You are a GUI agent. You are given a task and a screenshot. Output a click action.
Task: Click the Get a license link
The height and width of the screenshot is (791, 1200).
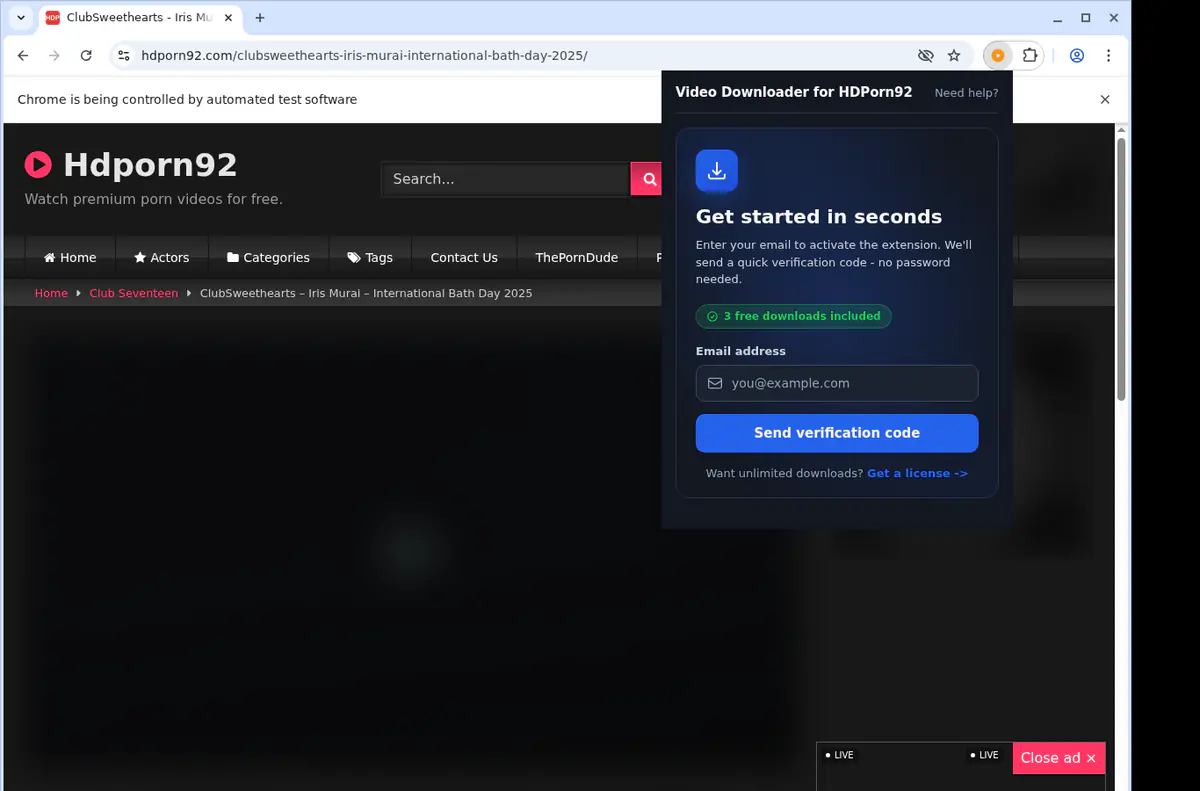click(917, 473)
